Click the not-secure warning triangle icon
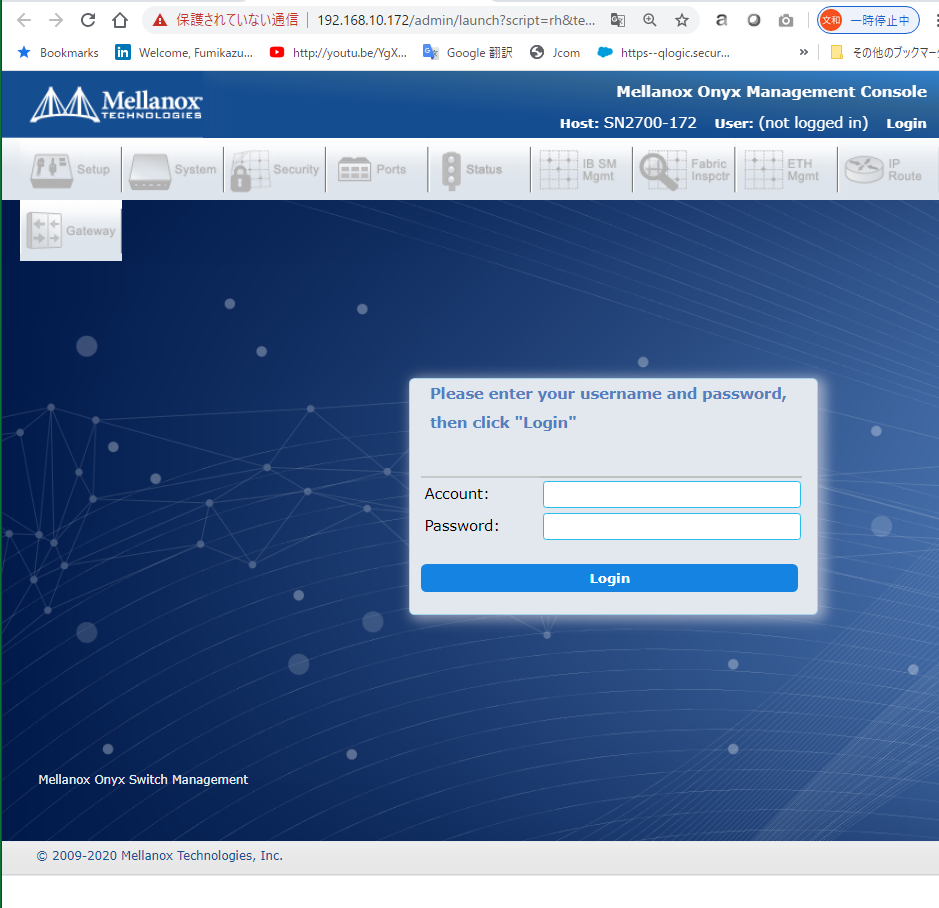The image size is (939, 908). tap(159, 20)
